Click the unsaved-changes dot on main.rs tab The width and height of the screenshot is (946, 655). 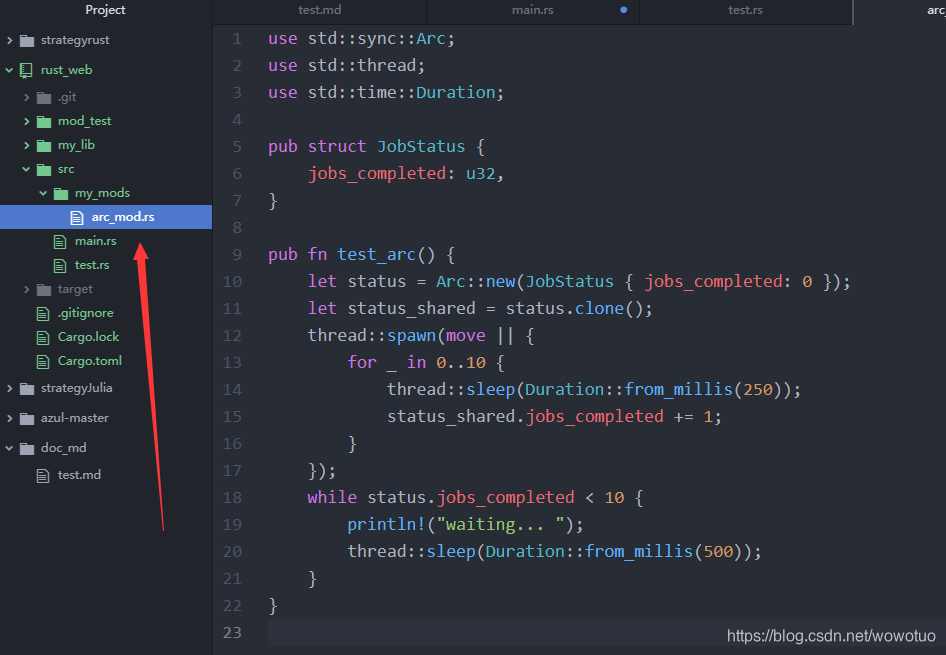[x=623, y=11]
